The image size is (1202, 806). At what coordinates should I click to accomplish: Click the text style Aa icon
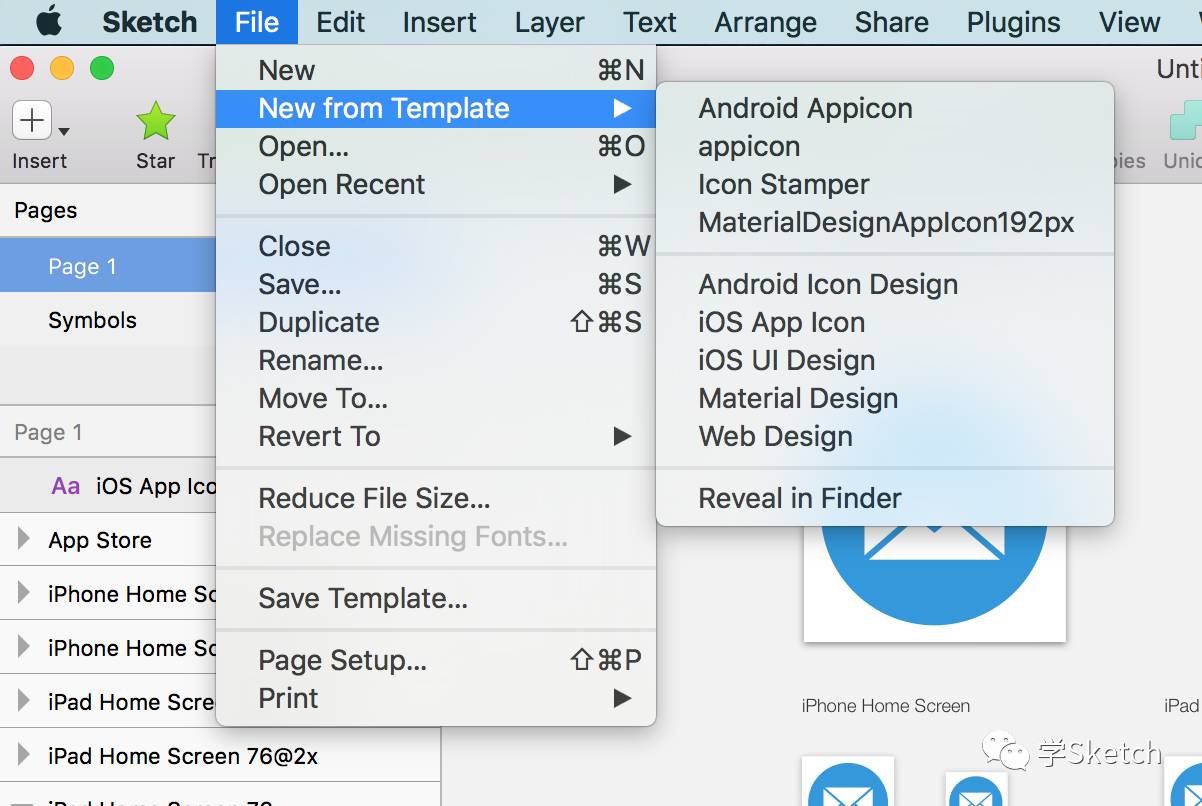point(66,486)
